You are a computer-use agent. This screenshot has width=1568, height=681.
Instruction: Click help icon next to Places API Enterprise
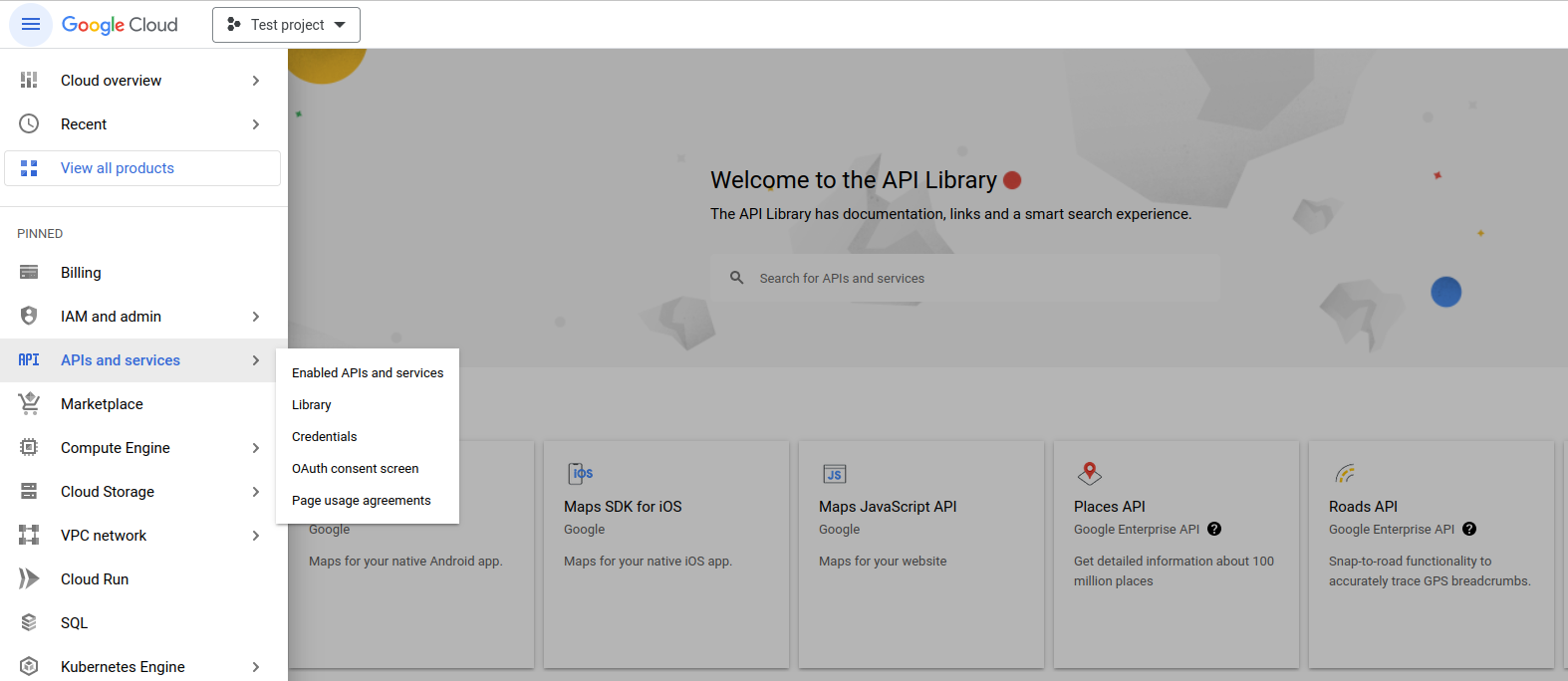(1214, 529)
